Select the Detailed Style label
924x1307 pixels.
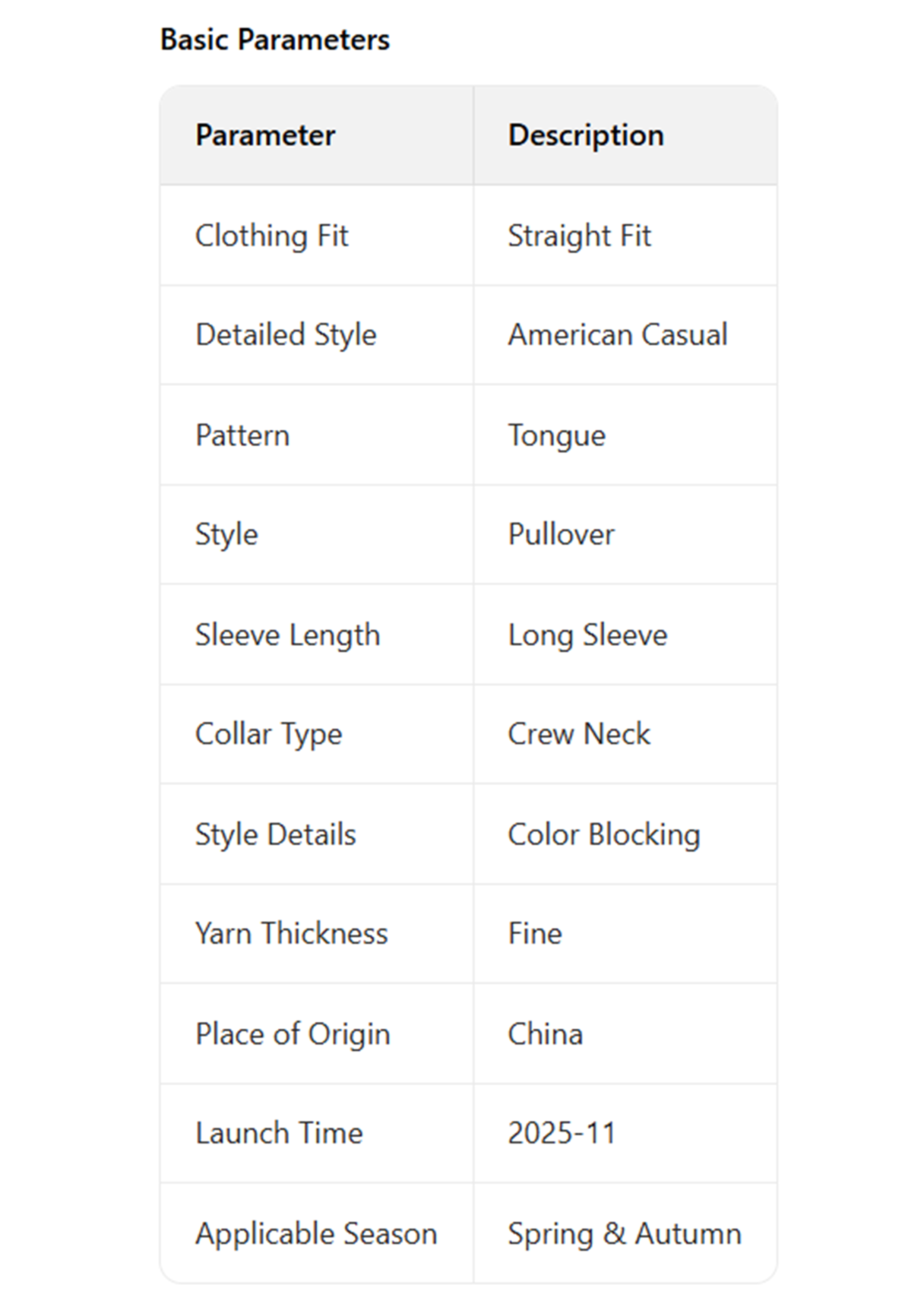(286, 335)
